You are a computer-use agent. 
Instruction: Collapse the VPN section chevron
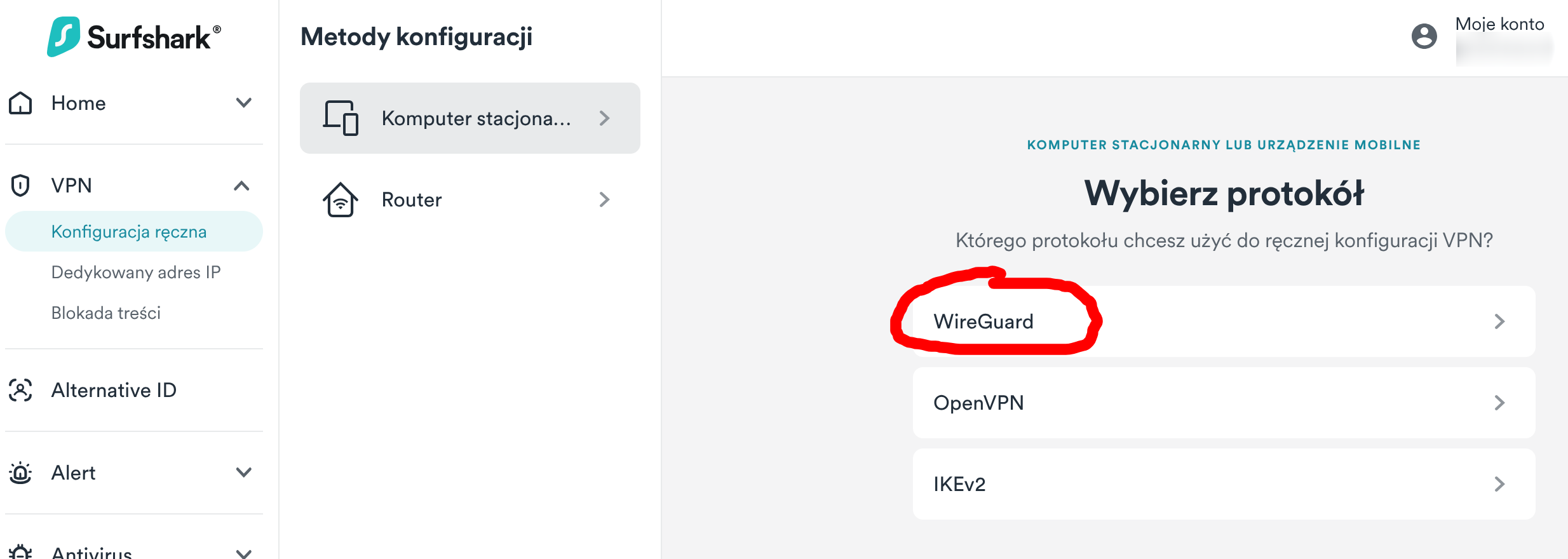pos(241,185)
